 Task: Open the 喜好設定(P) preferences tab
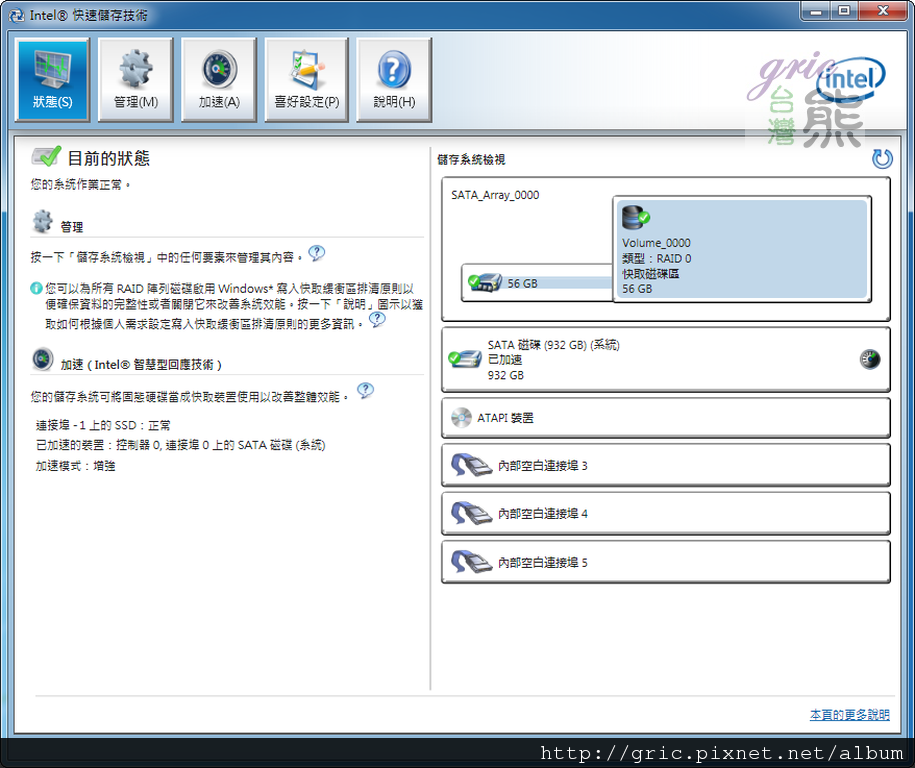[x=306, y=80]
